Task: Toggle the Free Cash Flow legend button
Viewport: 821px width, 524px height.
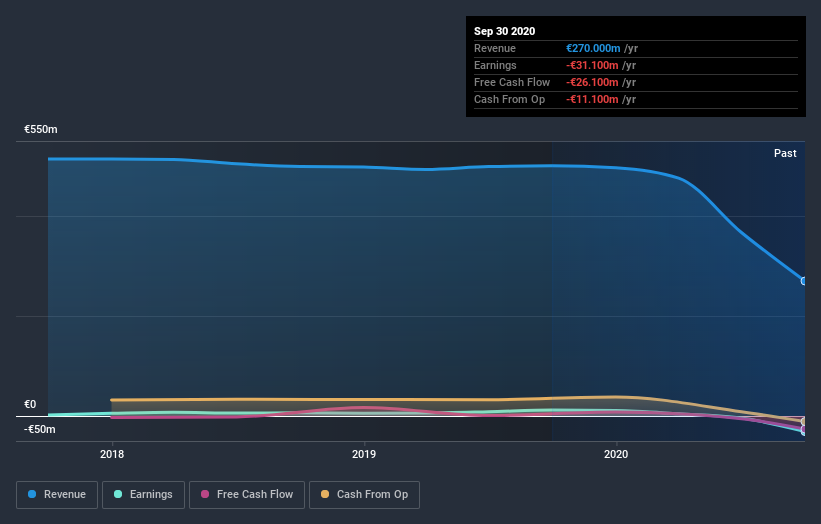Action: pyautogui.click(x=247, y=495)
